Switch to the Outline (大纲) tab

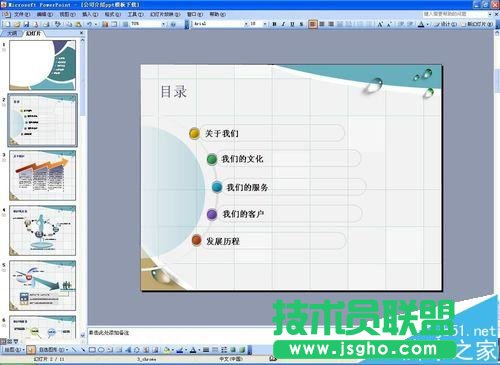(x=12, y=33)
